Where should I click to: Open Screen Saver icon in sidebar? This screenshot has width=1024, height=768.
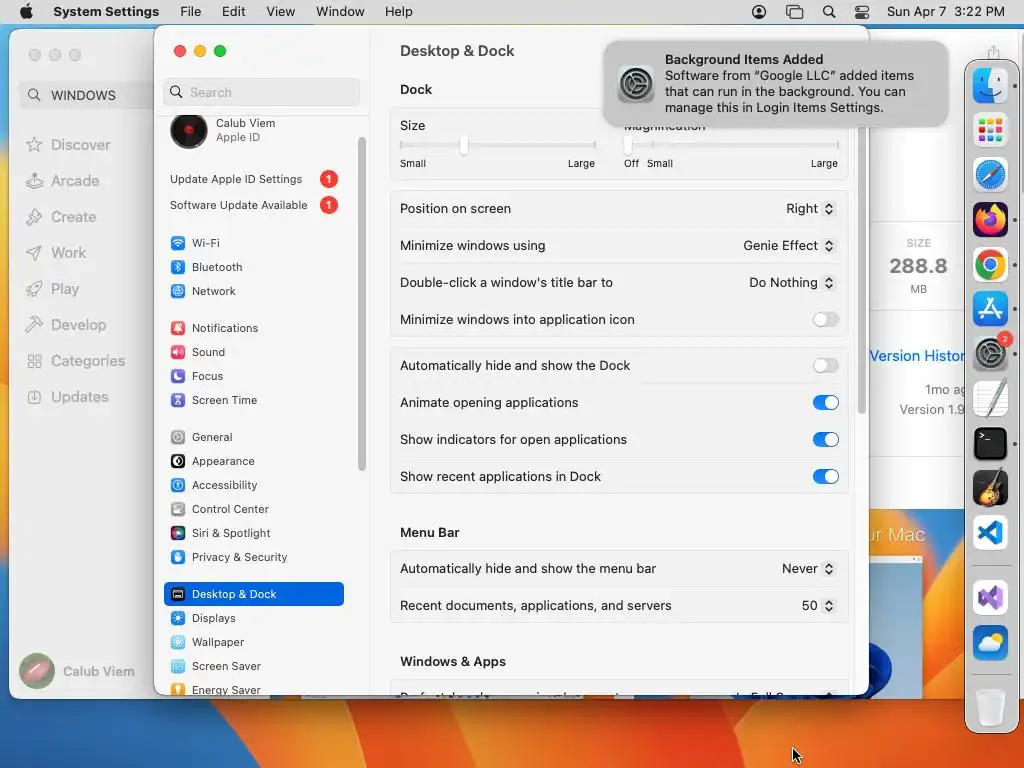178,666
